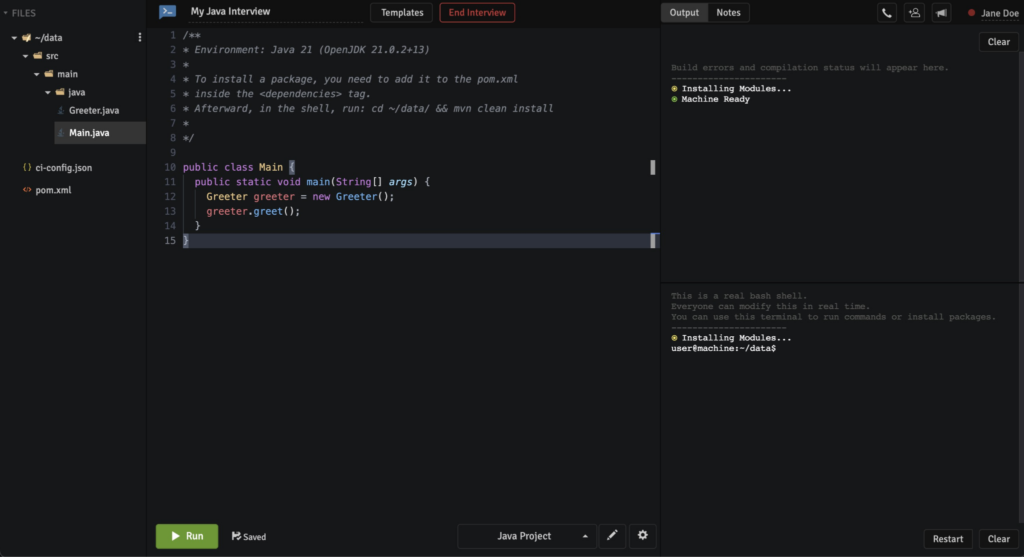
Task: Click the End Interview button
Action: [x=477, y=12]
